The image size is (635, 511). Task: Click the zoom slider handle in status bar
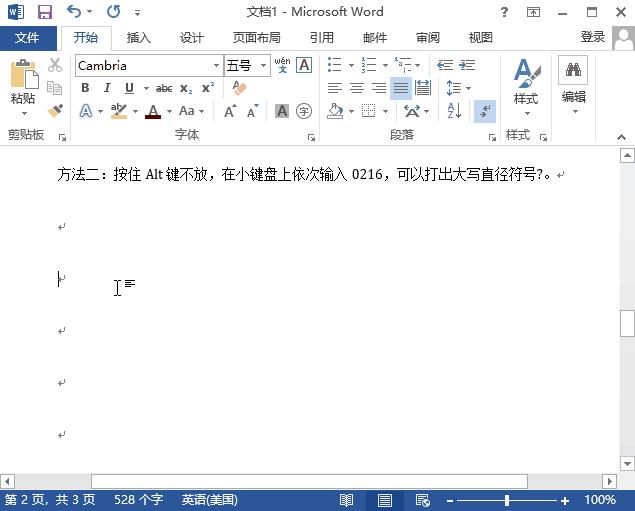click(x=507, y=500)
